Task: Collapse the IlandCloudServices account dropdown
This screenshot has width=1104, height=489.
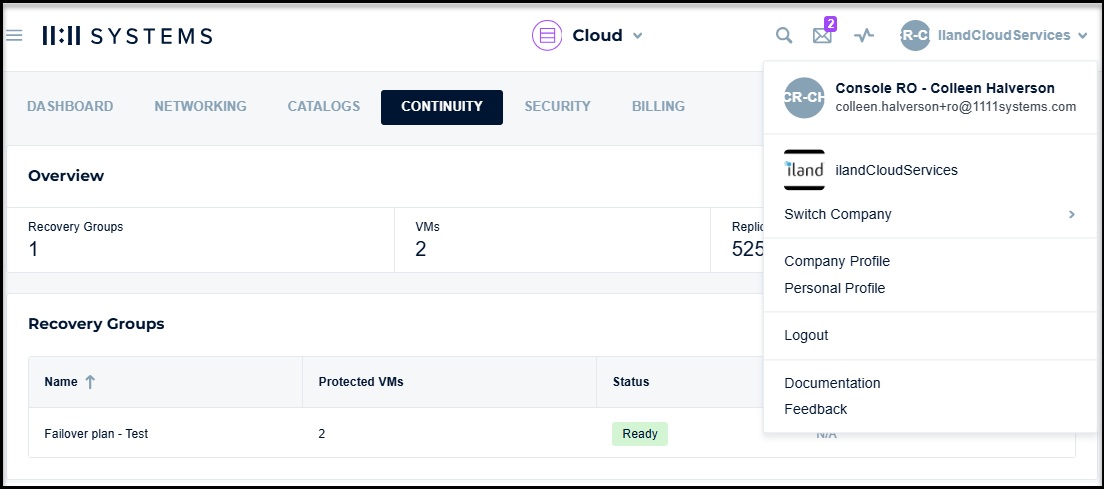Action: (1082, 36)
